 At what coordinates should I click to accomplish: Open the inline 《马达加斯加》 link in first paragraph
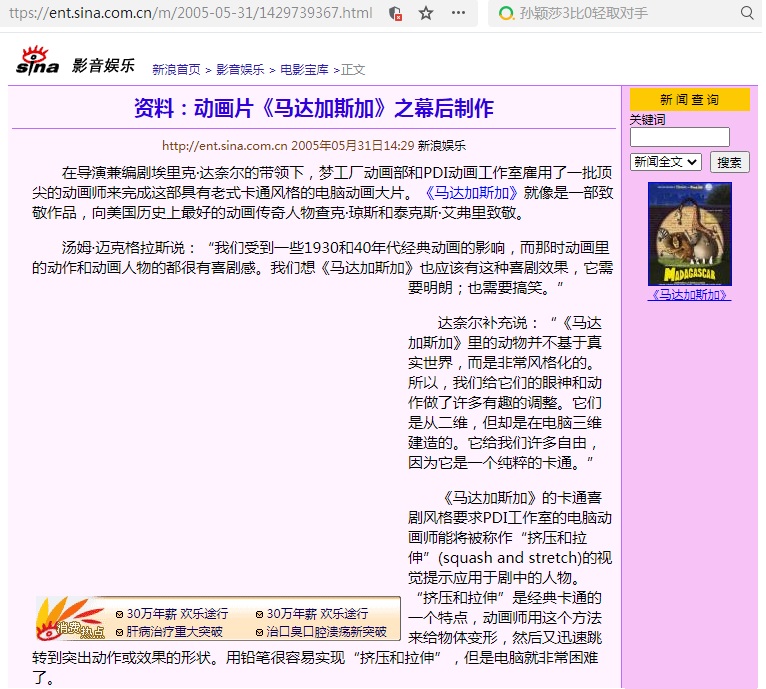(x=471, y=193)
